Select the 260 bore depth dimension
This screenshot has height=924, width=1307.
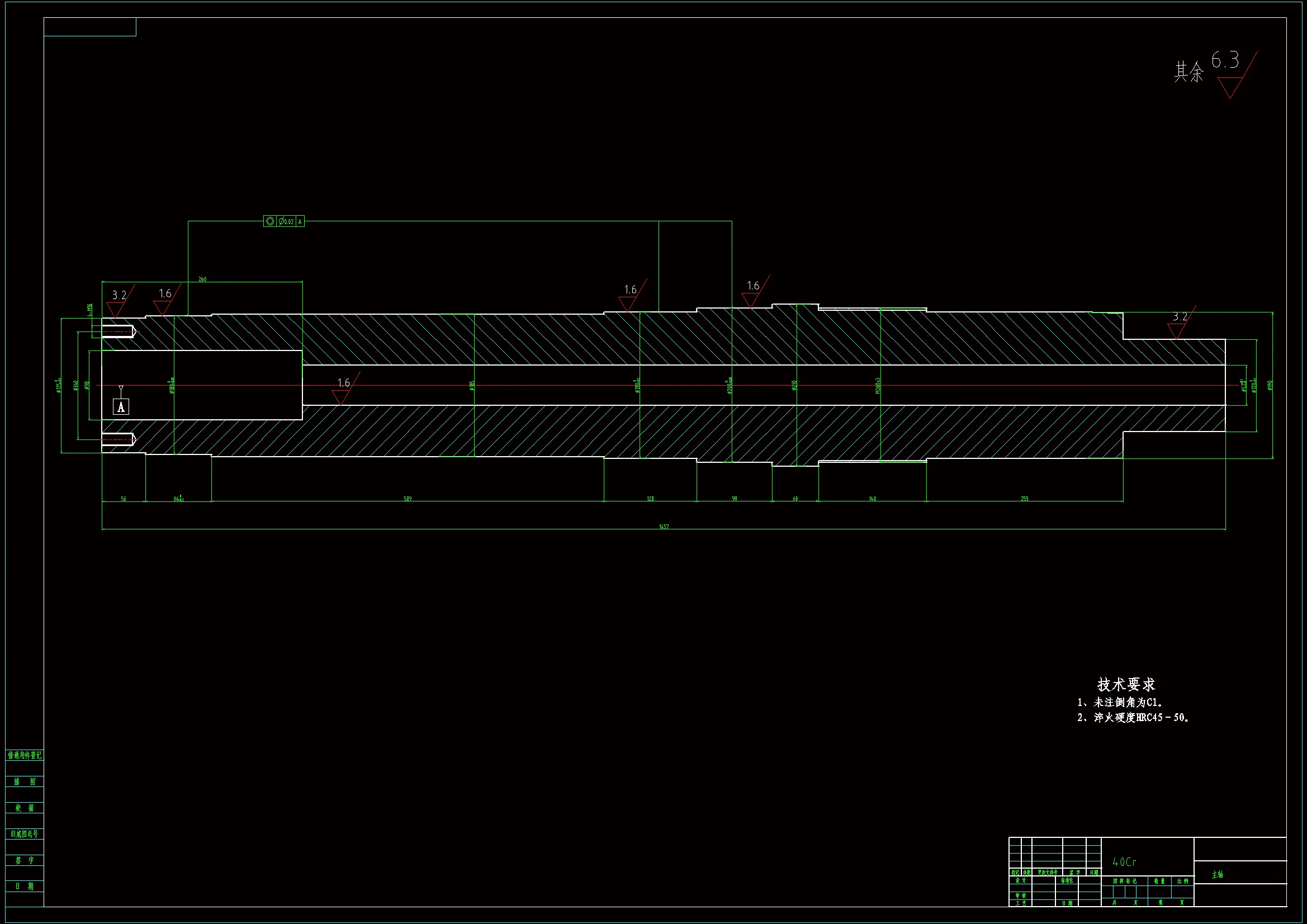point(202,279)
